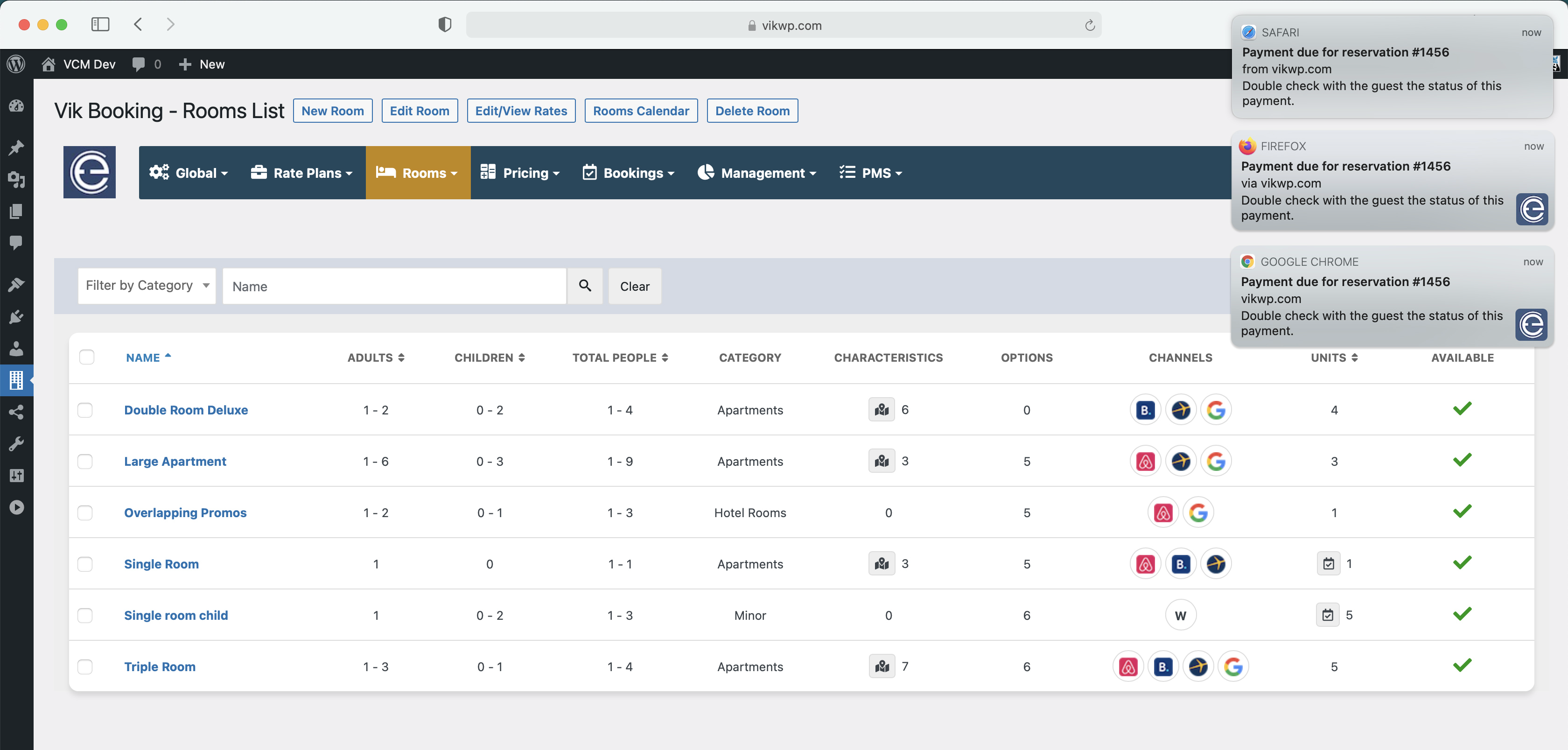Toggle the select-all checkbox in table header
Screen dimensions: 1568x750
coord(87,358)
